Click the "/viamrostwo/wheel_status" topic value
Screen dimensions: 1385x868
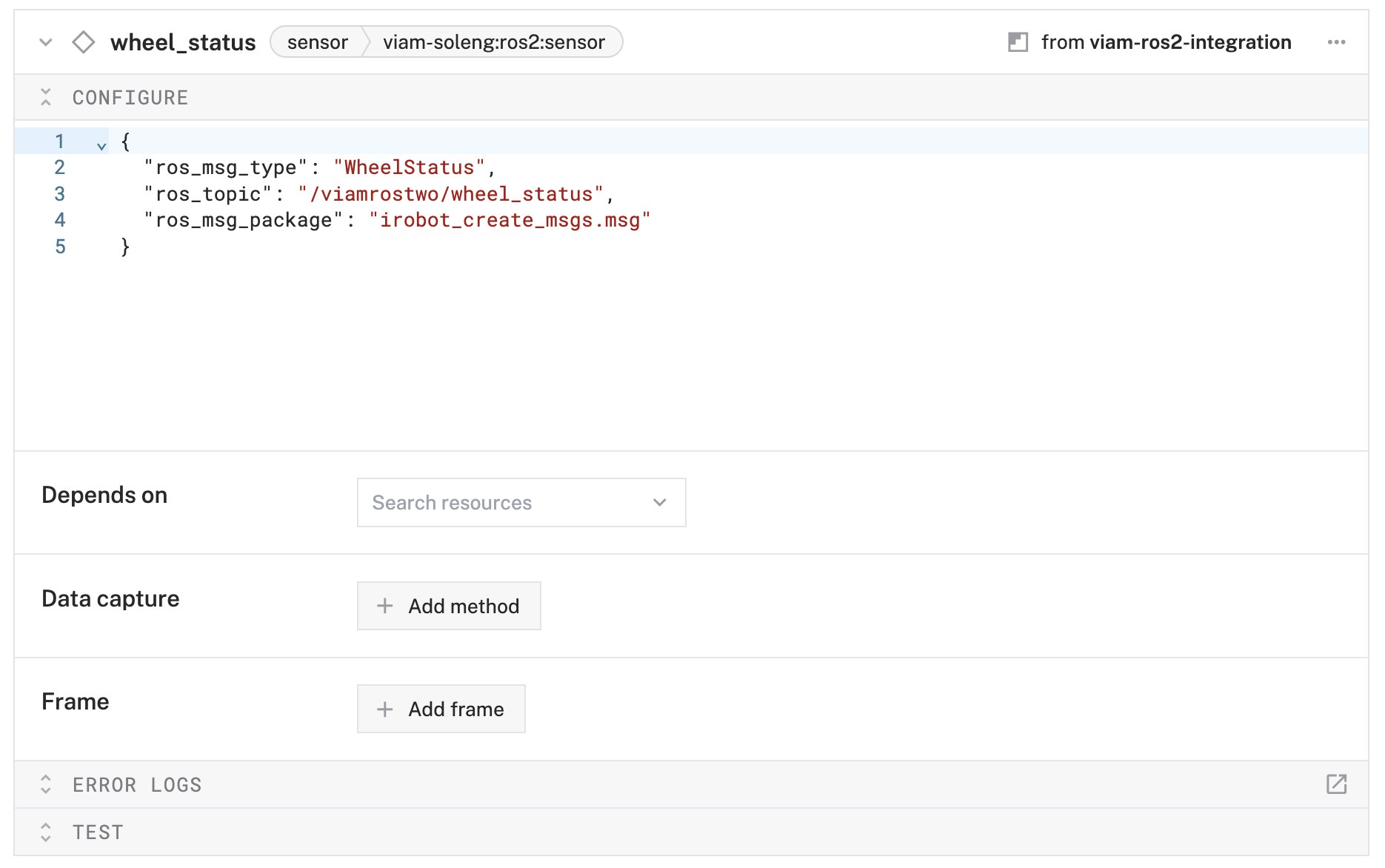click(x=451, y=194)
